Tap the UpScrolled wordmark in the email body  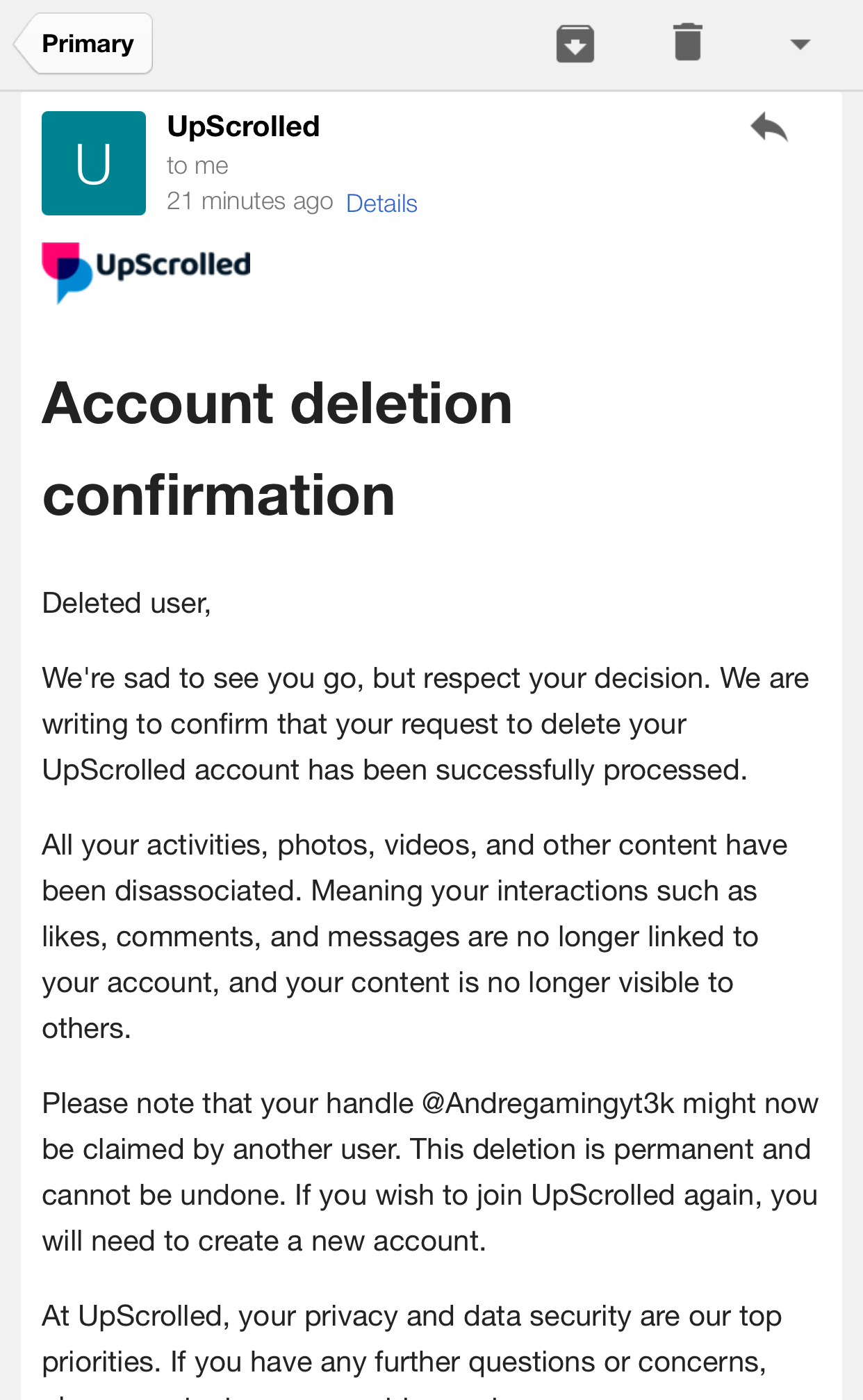coord(173,265)
